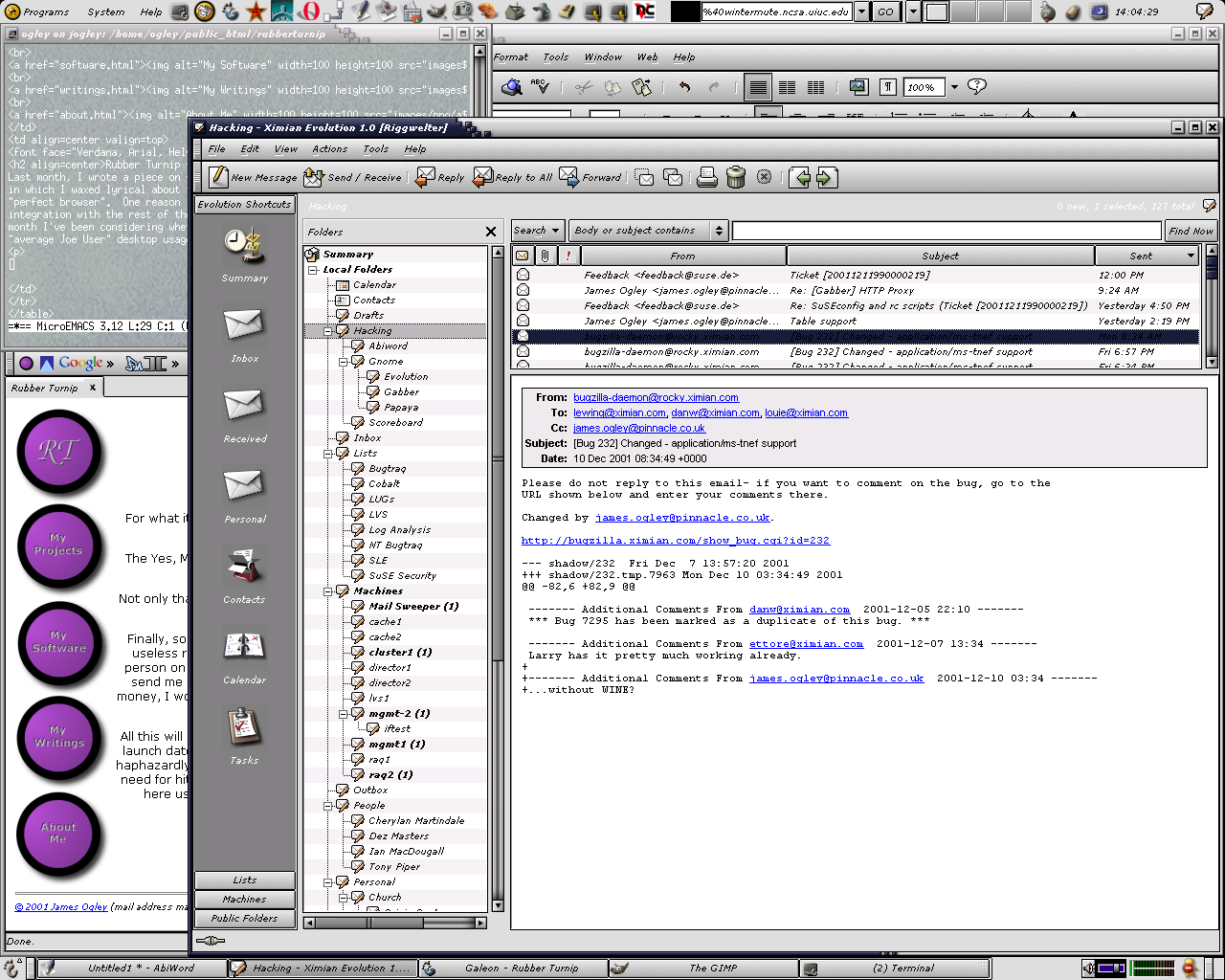1225x980 pixels.
Task: Delete the message using the trash can icon
Action: click(x=736, y=177)
